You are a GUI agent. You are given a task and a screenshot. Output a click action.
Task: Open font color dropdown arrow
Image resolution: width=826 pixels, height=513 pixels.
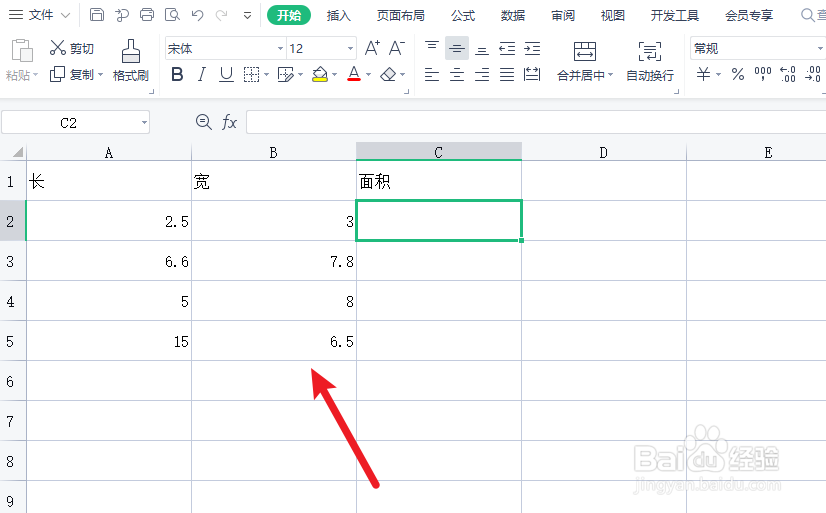(368, 75)
